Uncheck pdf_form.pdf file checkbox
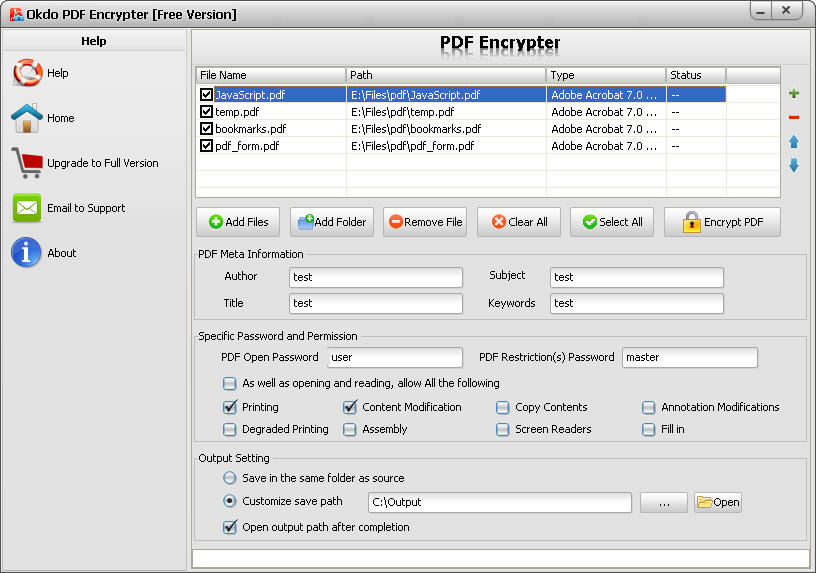Screen dimensions: 816x573 pos(206,146)
